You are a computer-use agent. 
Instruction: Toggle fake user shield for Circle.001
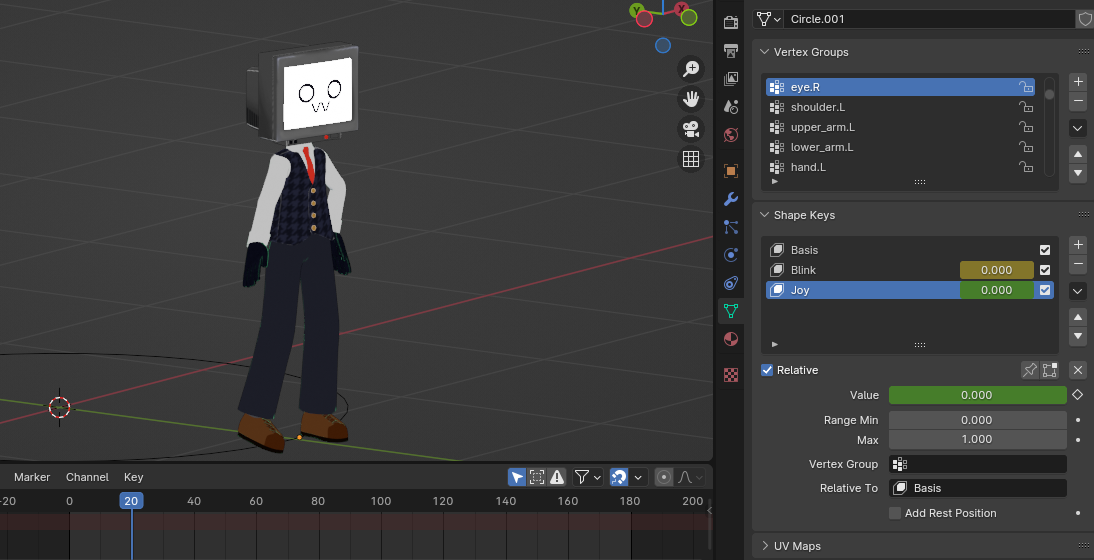[x=1084, y=19]
